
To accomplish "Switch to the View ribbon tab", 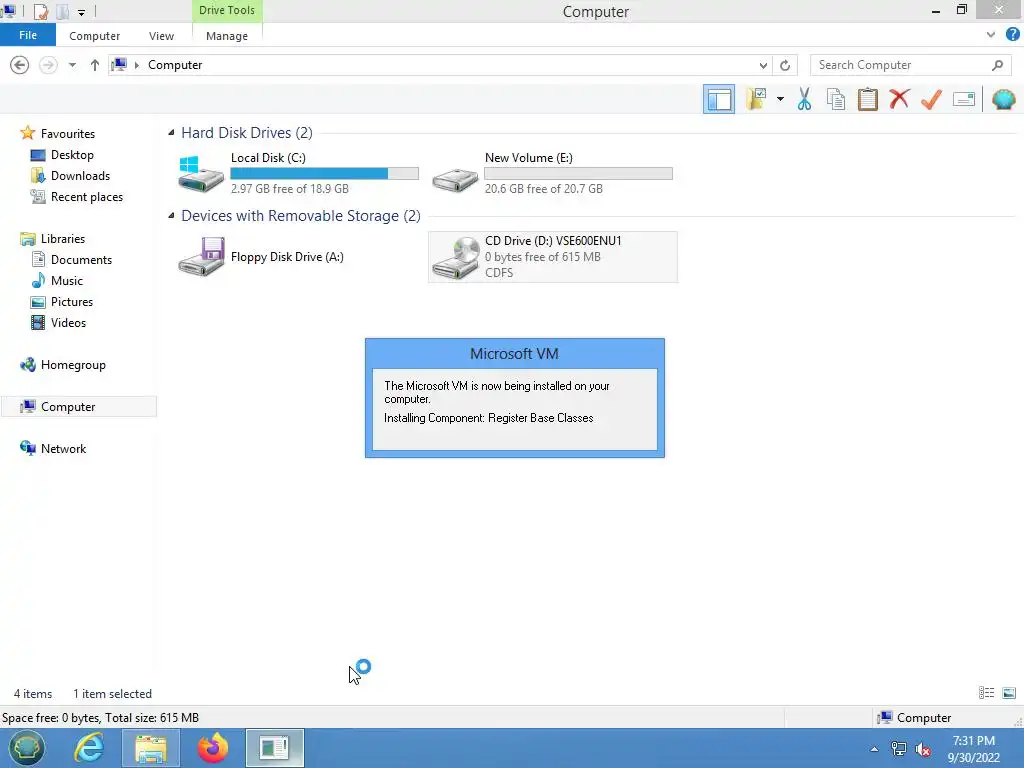I will pyautogui.click(x=161, y=36).
